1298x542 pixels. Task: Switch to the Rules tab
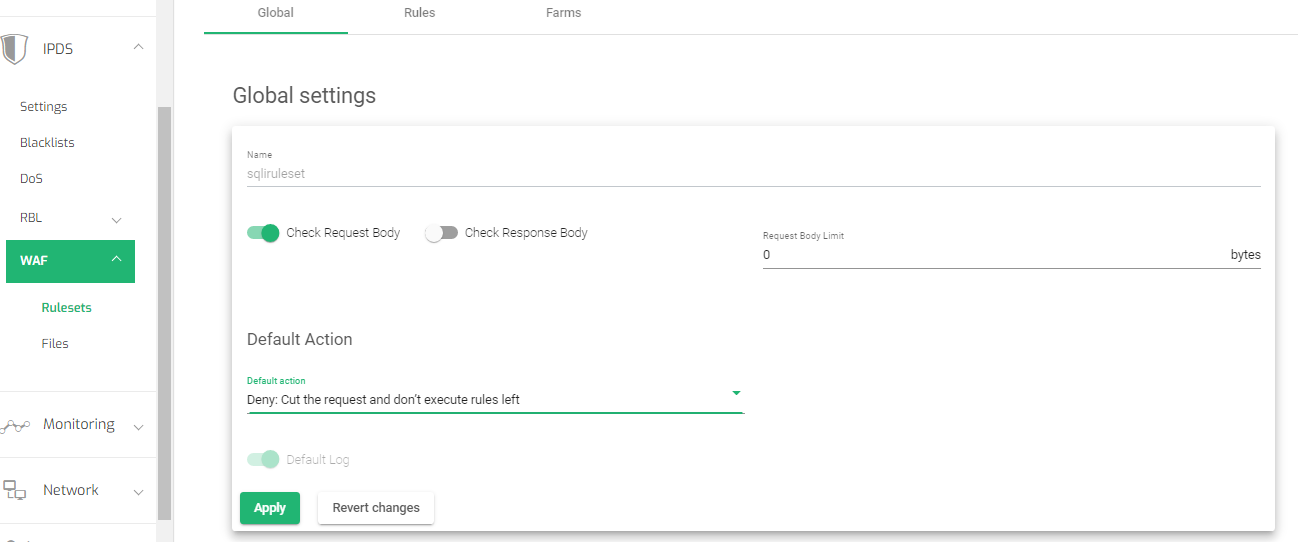(419, 14)
